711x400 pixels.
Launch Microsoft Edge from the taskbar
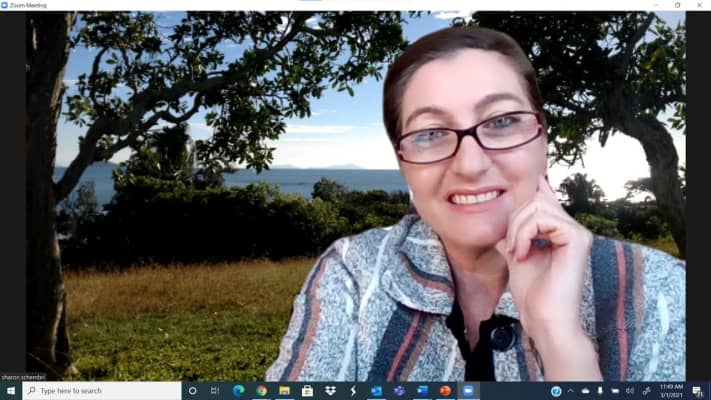pyautogui.click(x=239, y=391)
